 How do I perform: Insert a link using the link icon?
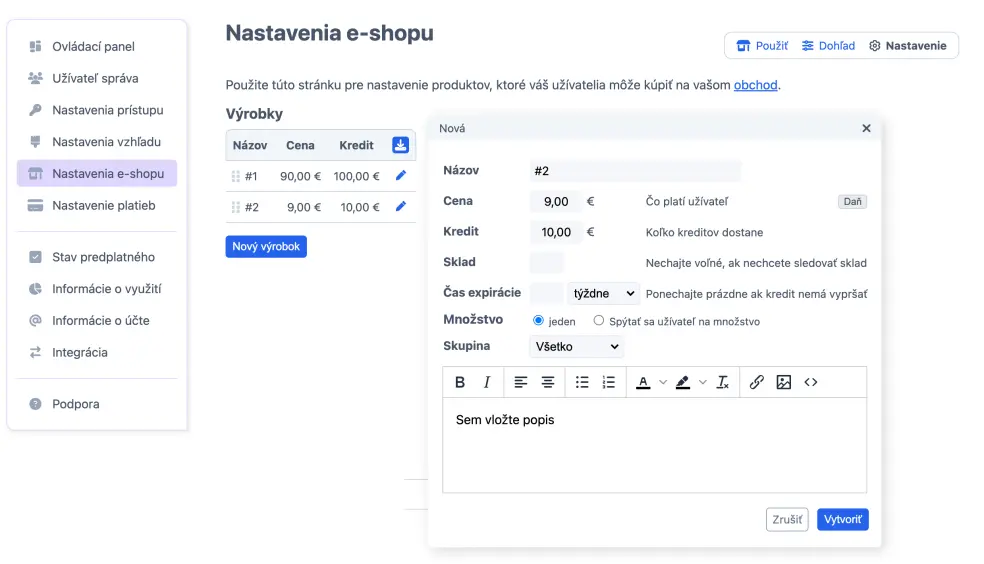[x=757, y=382]
